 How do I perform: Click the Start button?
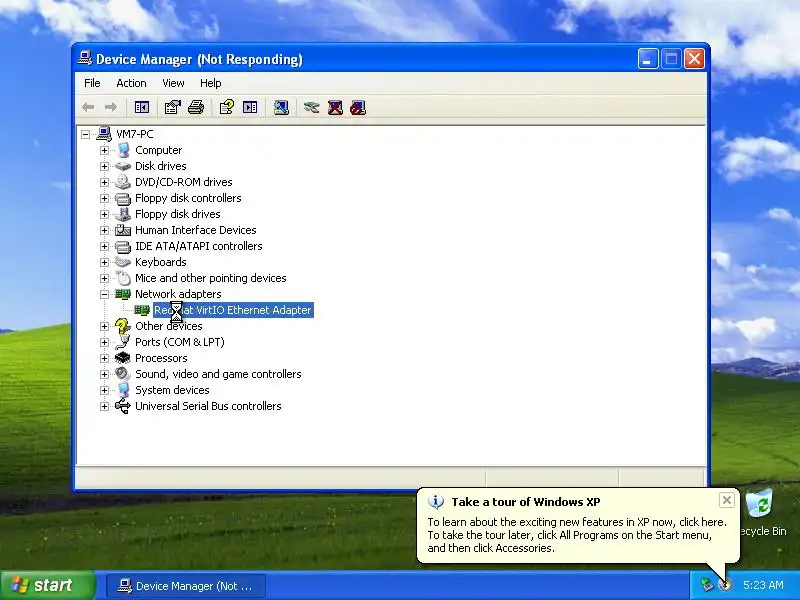[48, 585]
